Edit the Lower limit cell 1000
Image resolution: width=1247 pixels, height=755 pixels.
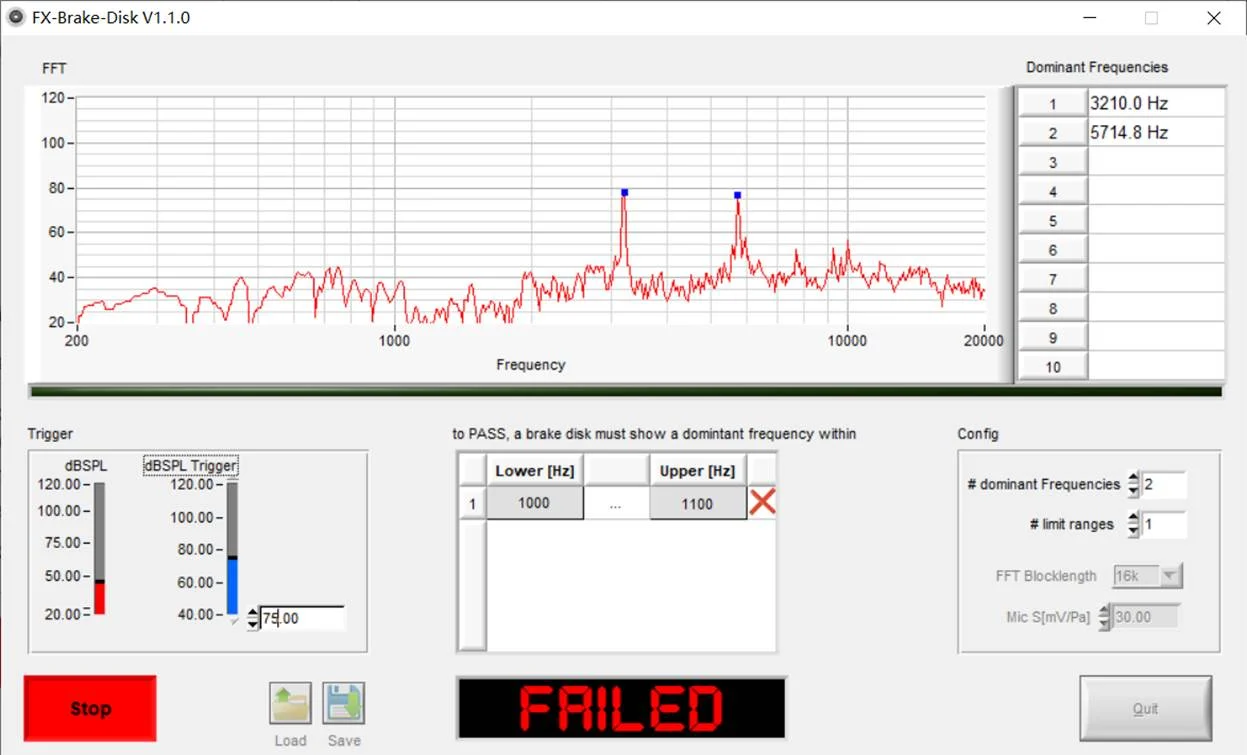click(534, 503)
